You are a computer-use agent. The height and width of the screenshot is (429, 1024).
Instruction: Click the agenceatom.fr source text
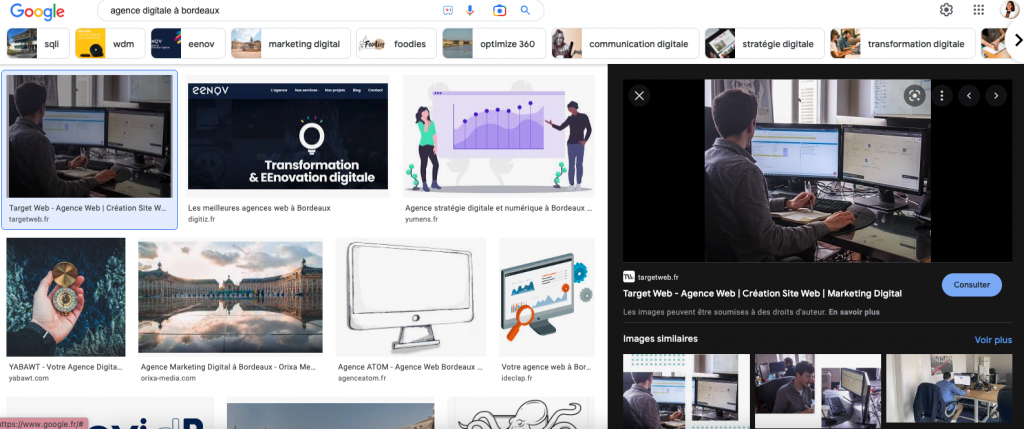coord(364,378)
